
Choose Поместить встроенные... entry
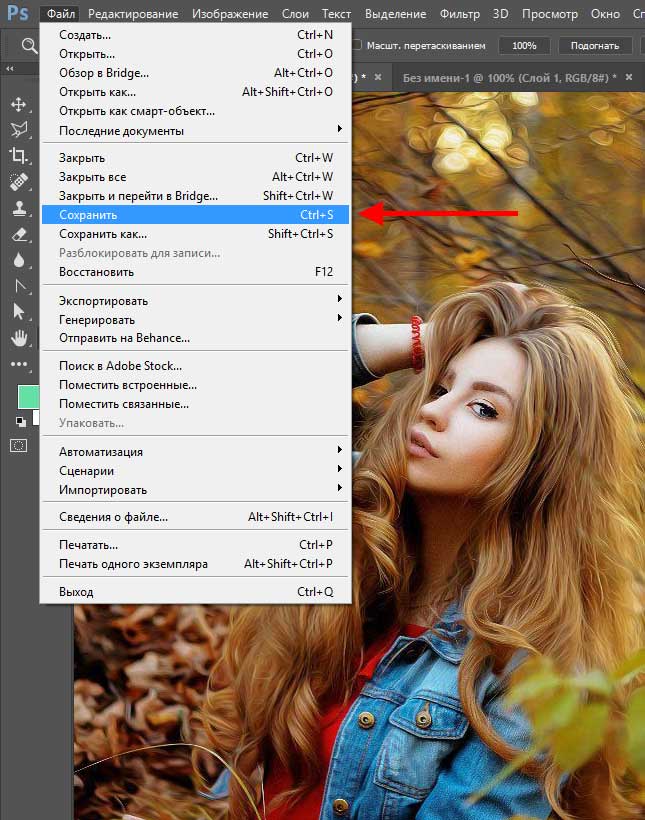[x=195, y=385]
